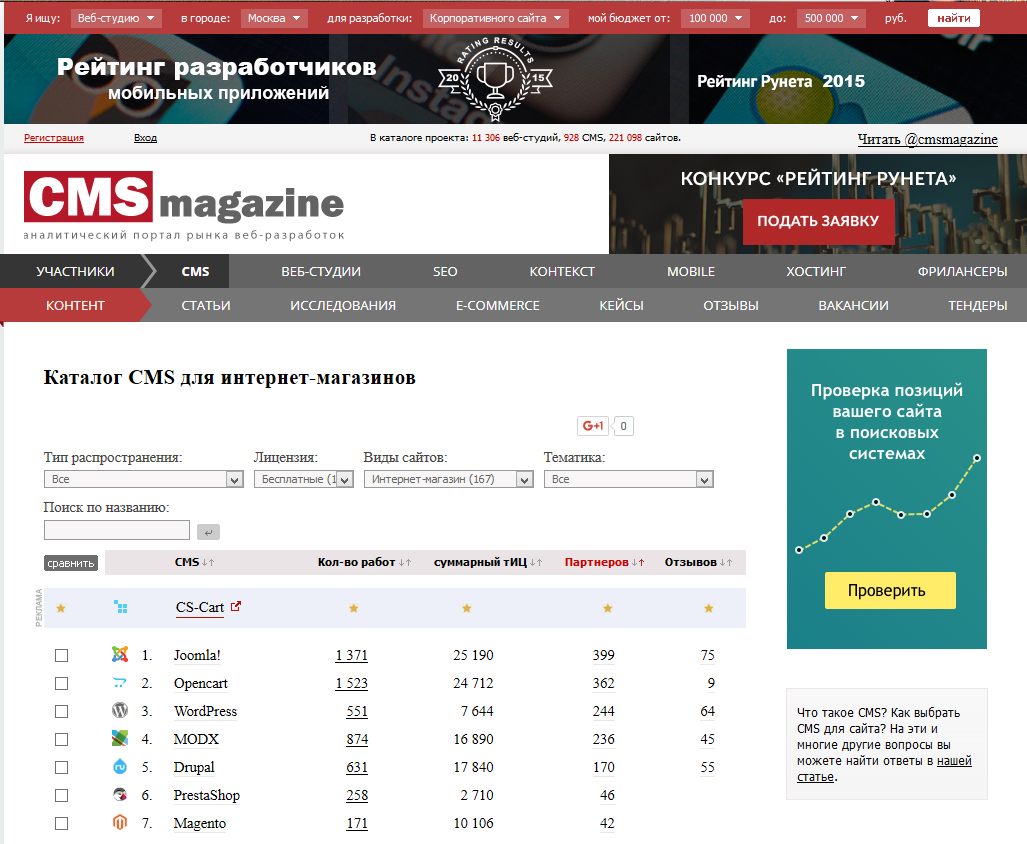Screen dimensions: 1027x844
Task: Open the Тематика dropdown
Action: click(x=629, y=479)
